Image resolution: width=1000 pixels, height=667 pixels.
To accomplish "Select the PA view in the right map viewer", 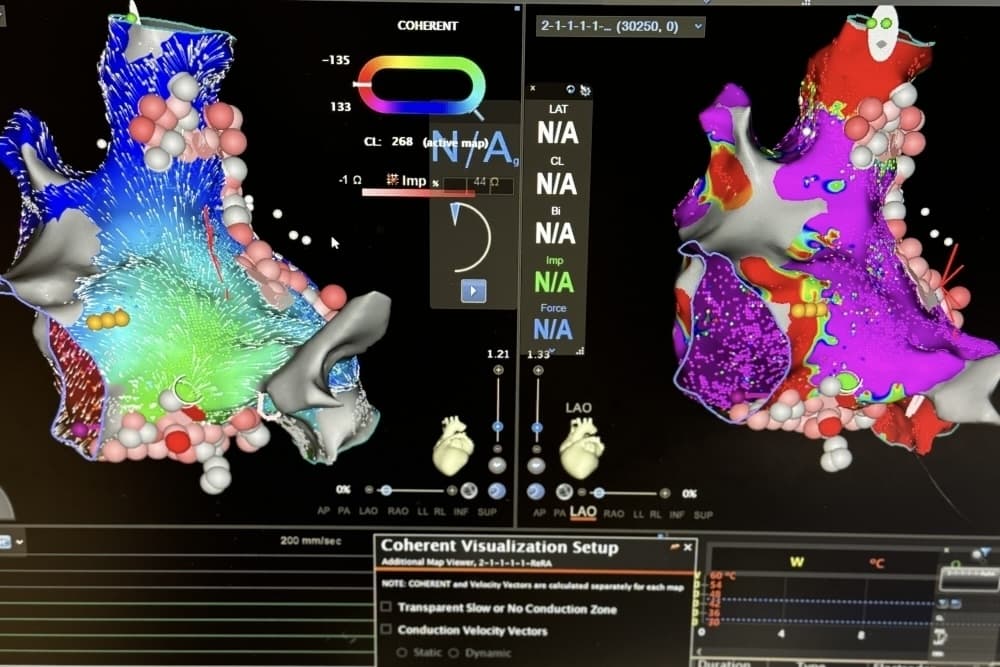I will (559, 513).
